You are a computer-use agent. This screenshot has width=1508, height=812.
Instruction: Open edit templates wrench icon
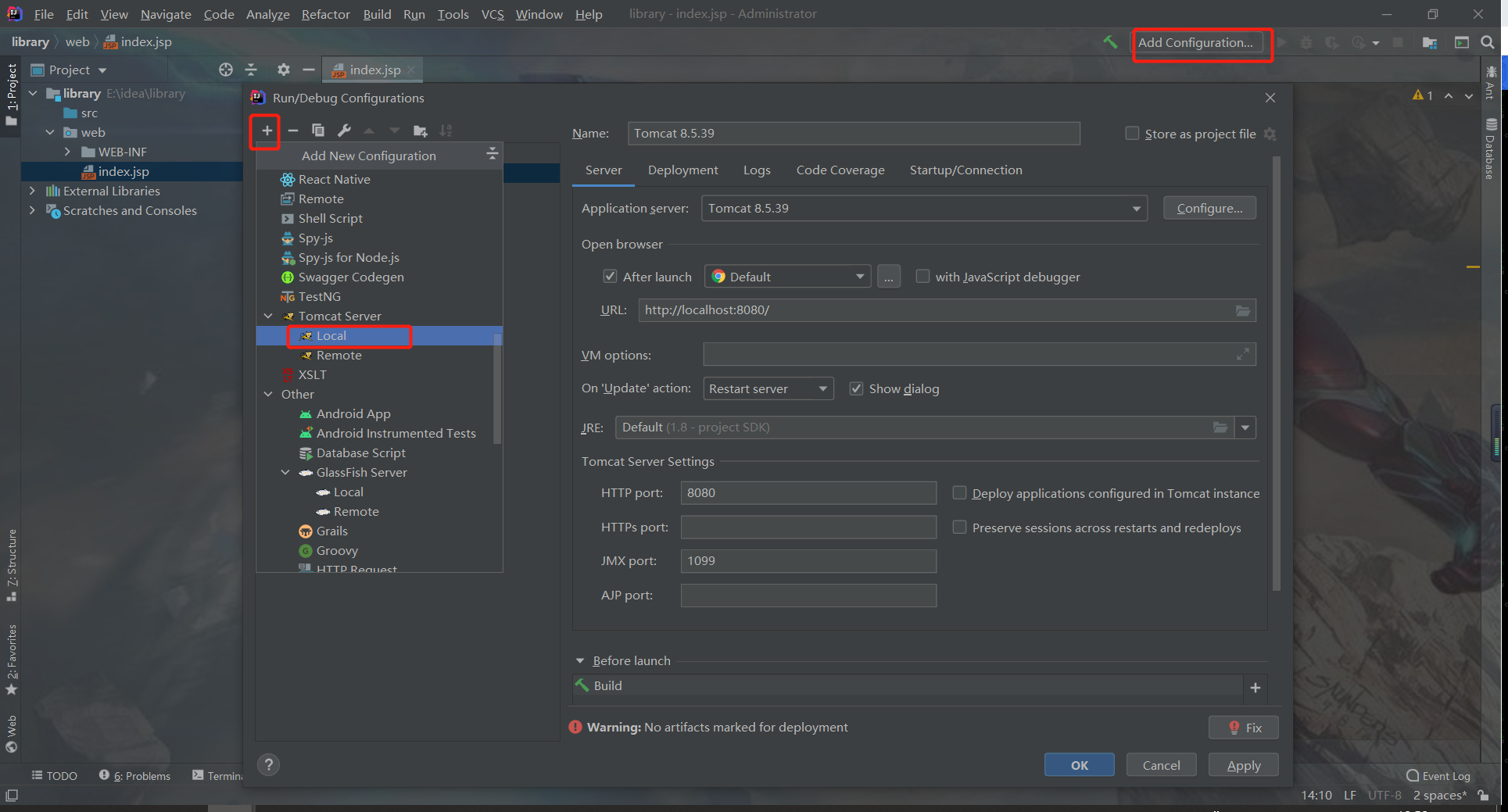click(344, 131)
